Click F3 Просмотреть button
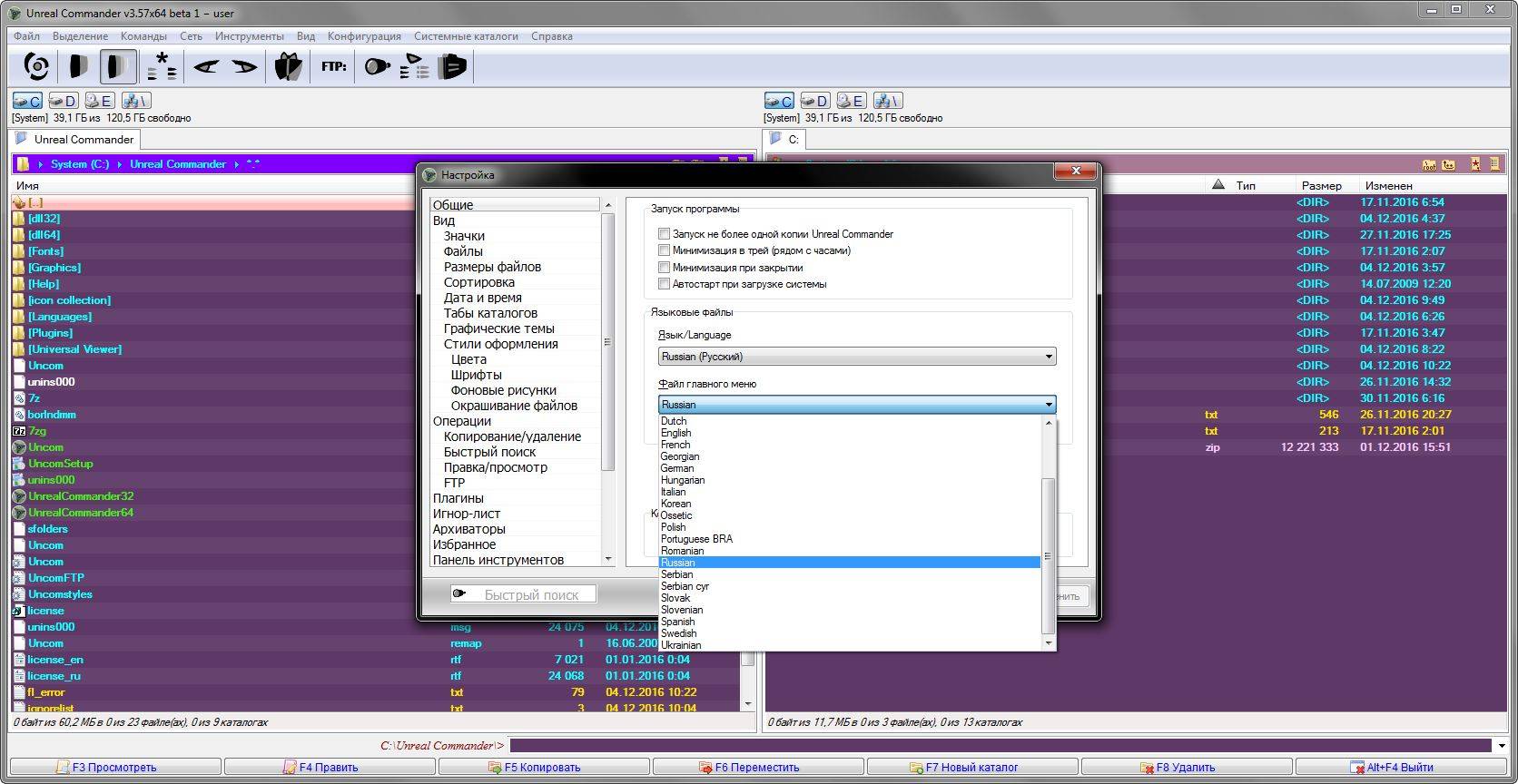Image resolution: width=1518 pixels, height=784 pixels. point(115,768)
